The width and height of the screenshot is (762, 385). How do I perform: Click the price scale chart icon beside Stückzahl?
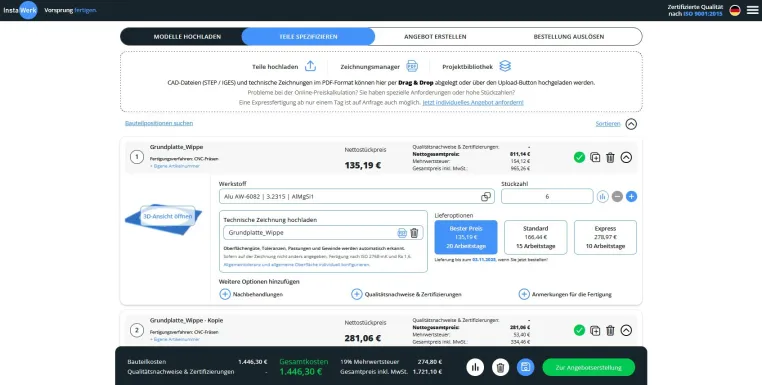(603, 196)
